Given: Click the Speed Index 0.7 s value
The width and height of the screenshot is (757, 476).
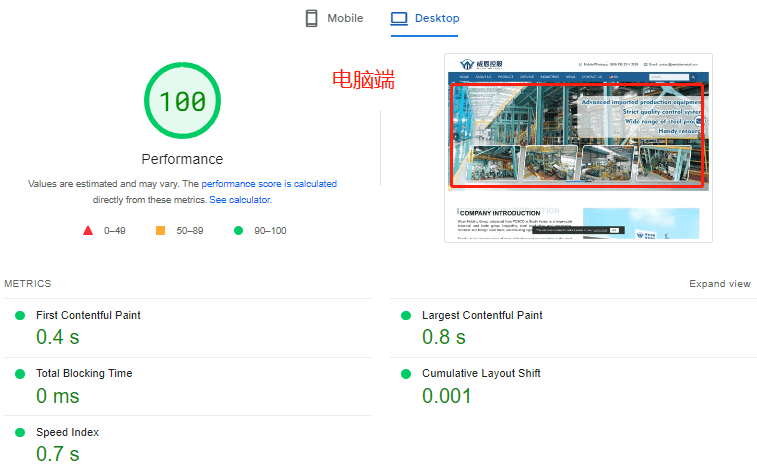Looking at the screenshot, I should tap(57, 454).
